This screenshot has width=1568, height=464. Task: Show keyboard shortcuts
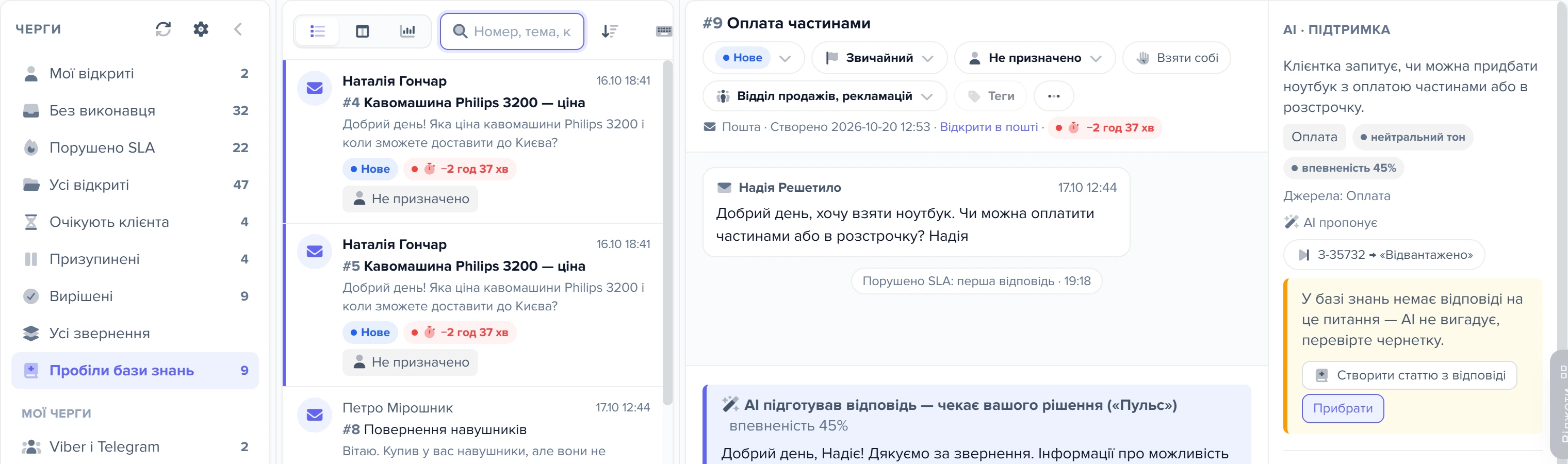click(663, 31)
